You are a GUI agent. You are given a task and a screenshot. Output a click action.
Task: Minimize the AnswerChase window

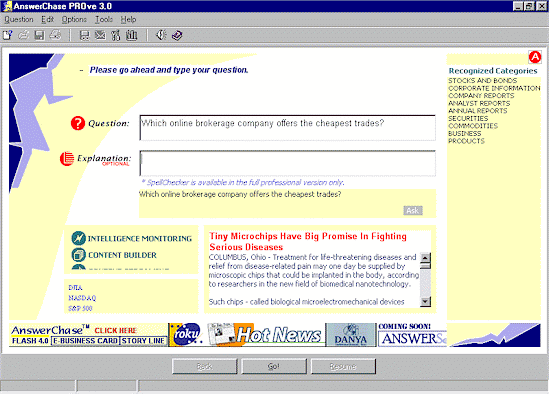pyautogui.click(x=518, y=6)
